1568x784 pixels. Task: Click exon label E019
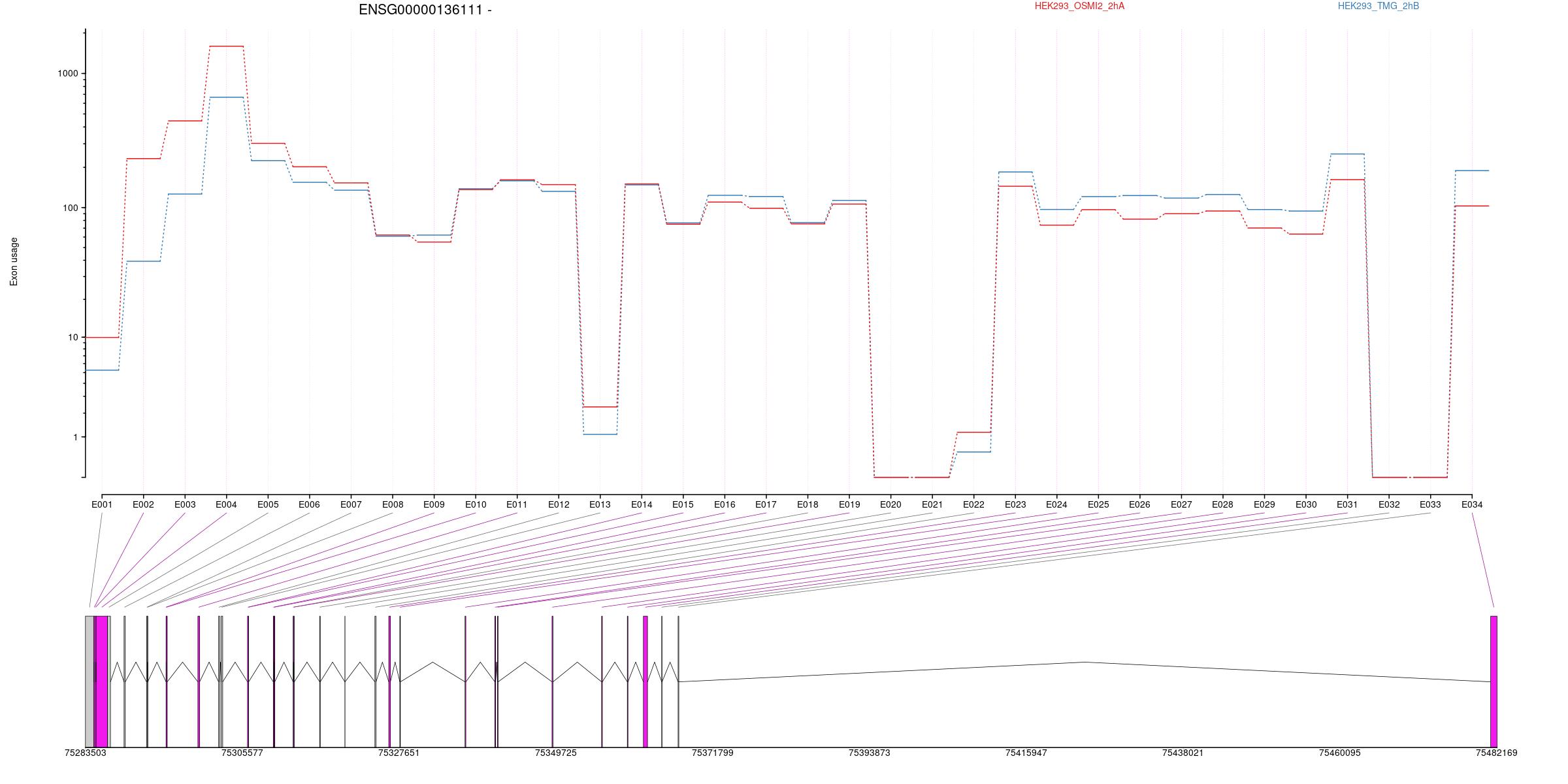click(849, 504)
